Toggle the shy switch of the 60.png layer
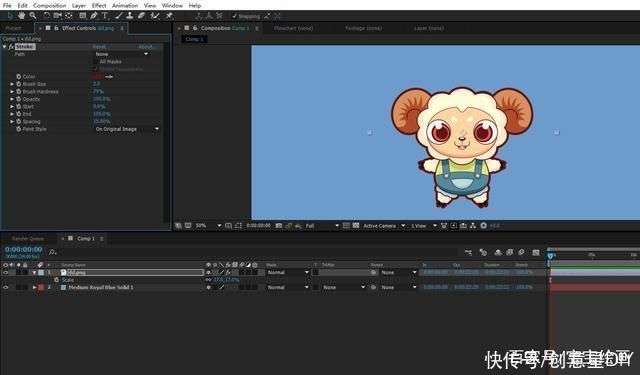This screenshot has width=640, height=375. 209,272
